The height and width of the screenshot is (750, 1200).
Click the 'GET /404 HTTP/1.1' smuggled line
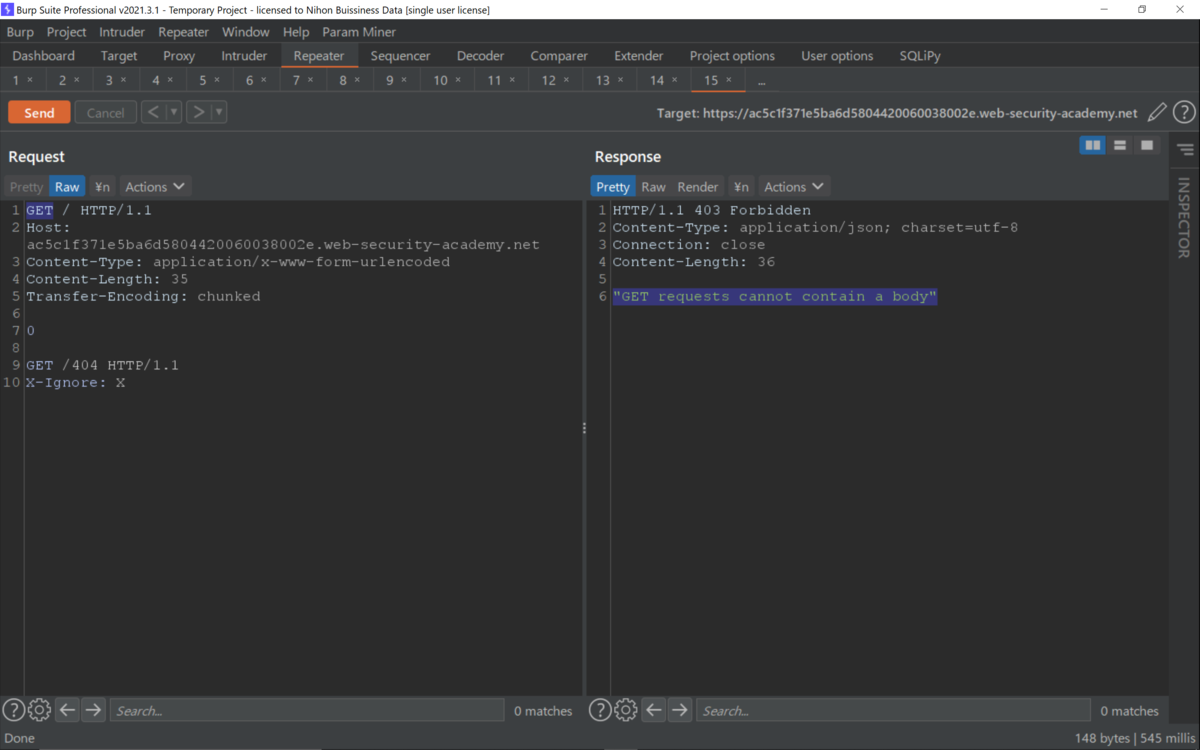click(102, 365)
